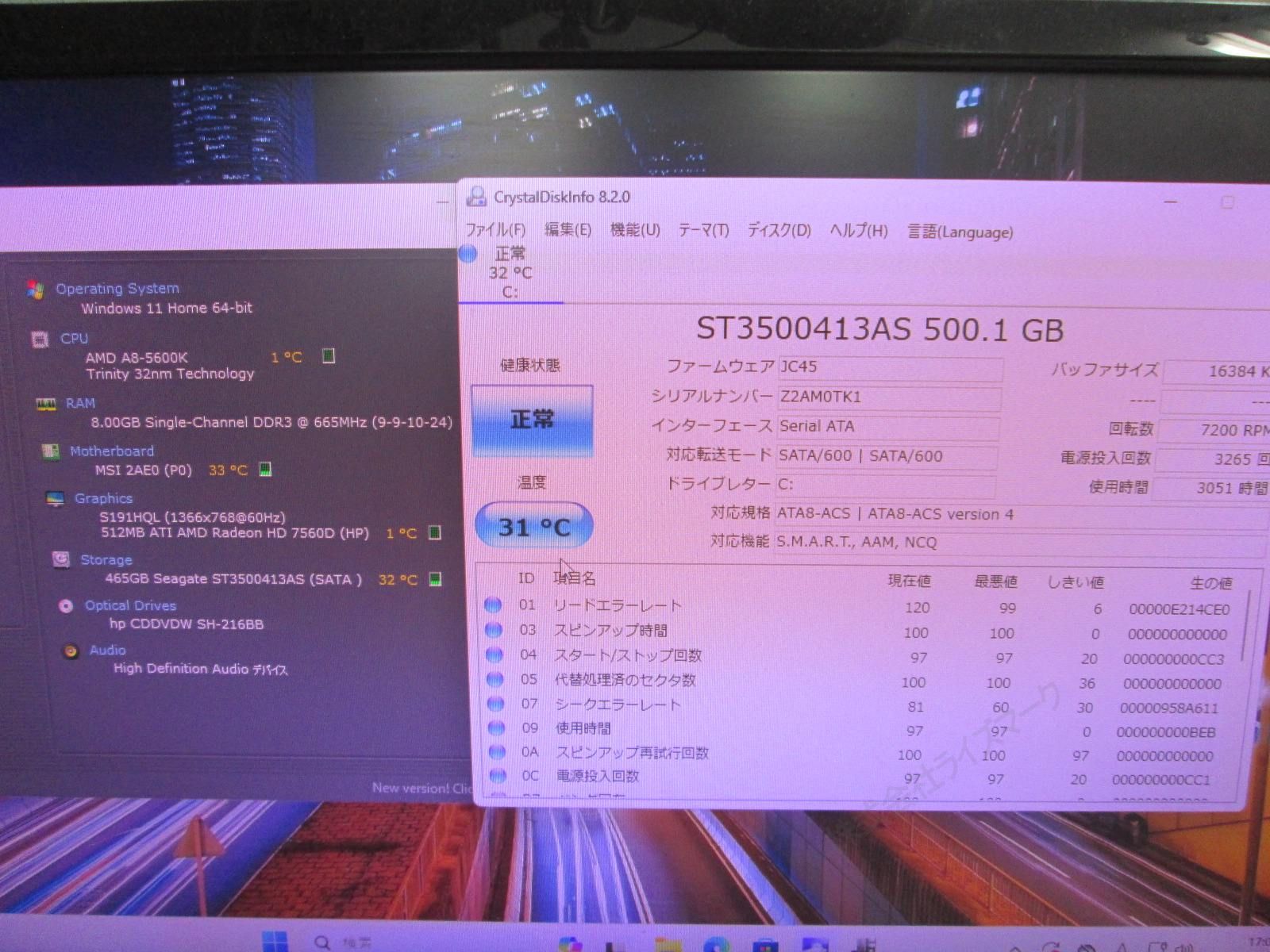
Task: Click the blue status dot for attribute 01
Action: pos(493,605)
